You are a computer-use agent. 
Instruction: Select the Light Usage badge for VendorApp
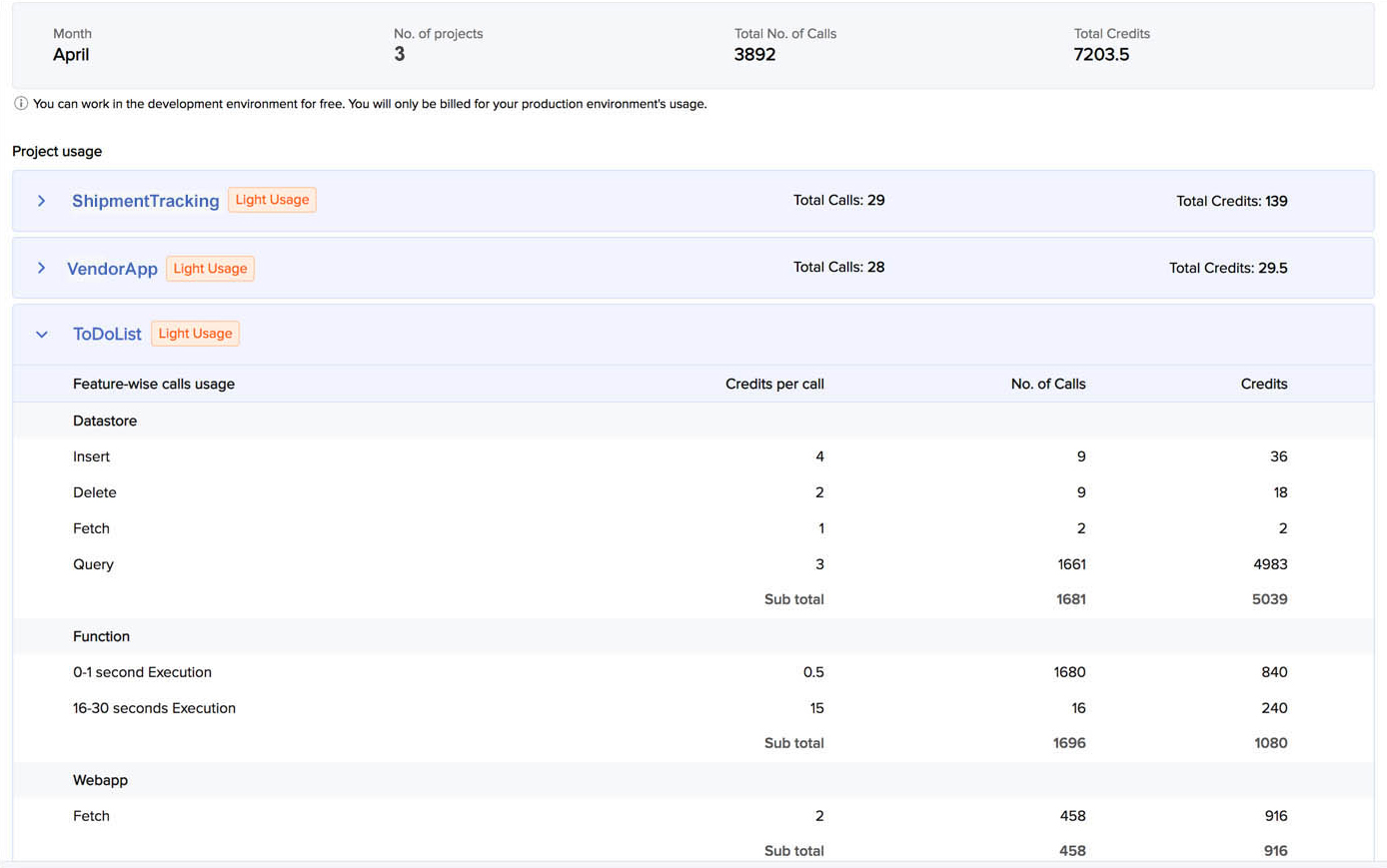pos(210,268)
